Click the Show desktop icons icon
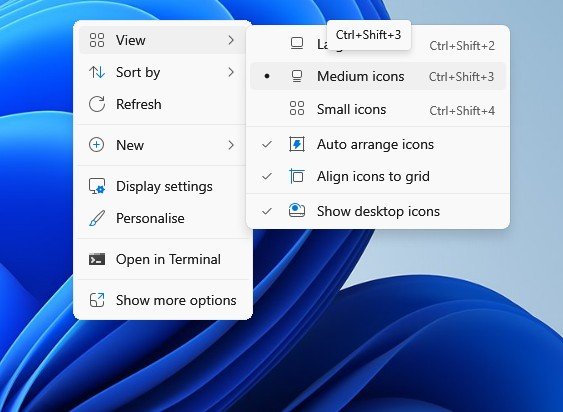 click(297, 210)
